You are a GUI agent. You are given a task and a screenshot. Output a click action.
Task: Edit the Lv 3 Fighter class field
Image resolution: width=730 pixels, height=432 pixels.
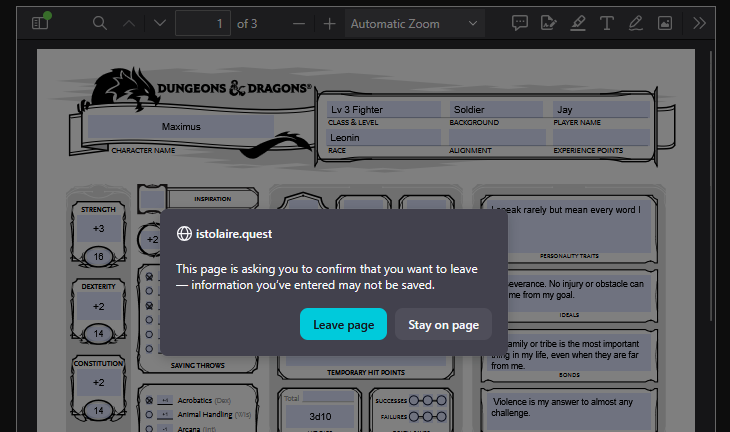[384, 109]
